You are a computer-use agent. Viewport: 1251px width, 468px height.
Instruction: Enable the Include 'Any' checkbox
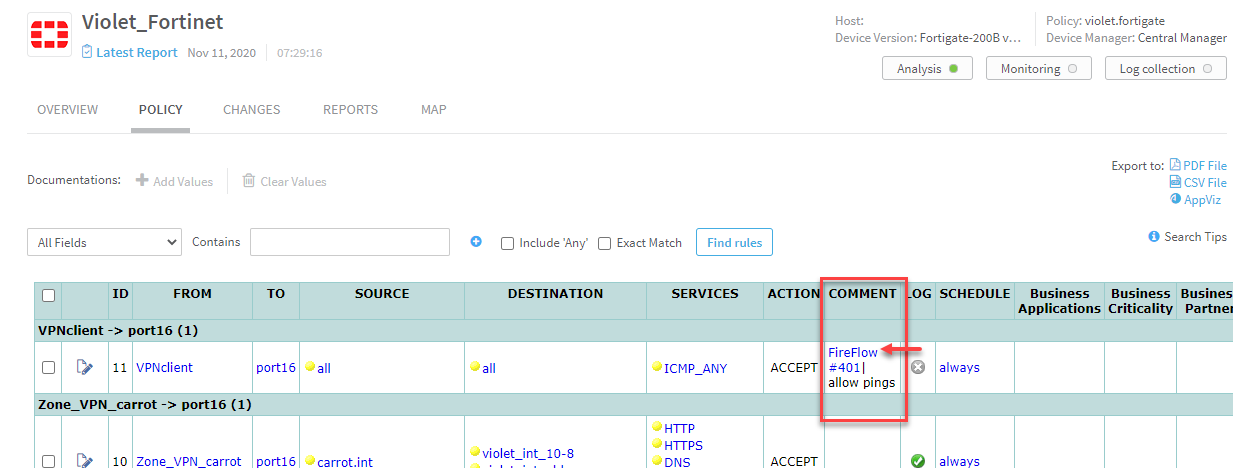click(507, 243)
